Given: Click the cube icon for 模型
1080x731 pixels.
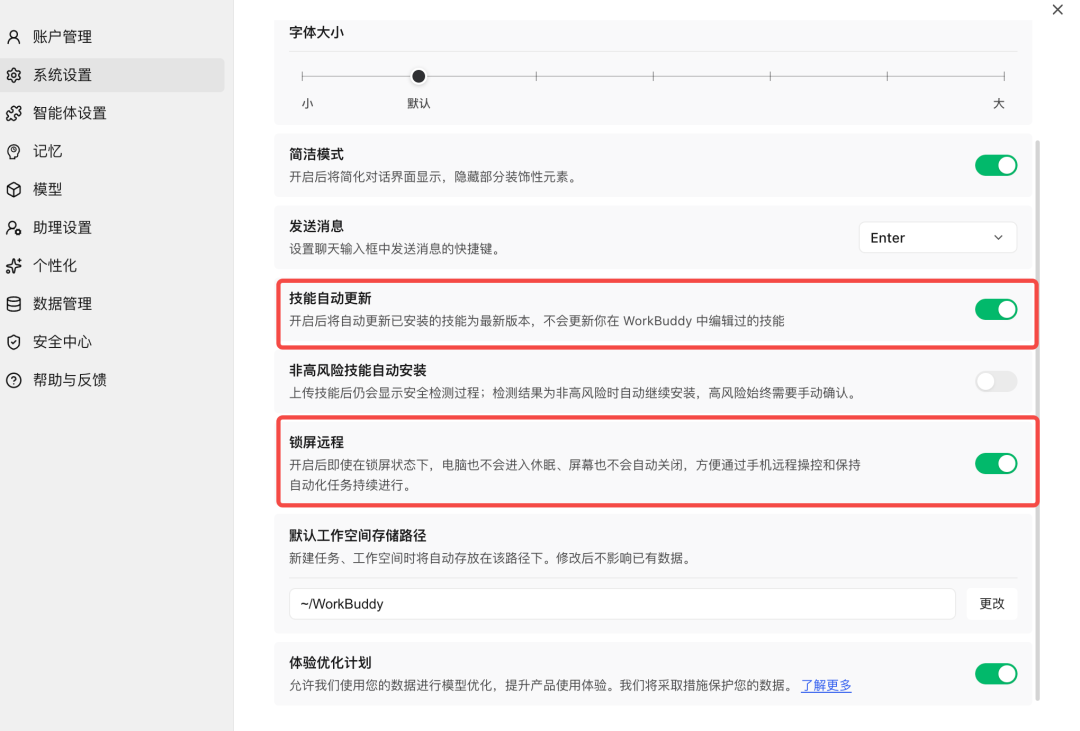Looking at the screenshot, I should 14,189.
